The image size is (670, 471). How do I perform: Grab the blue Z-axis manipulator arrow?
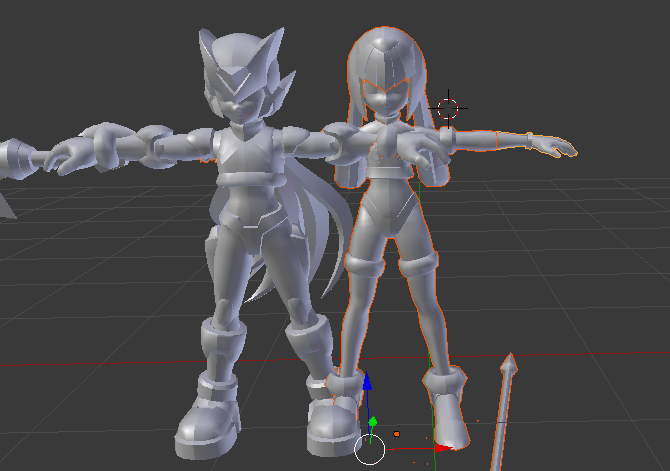coord(367,382)
